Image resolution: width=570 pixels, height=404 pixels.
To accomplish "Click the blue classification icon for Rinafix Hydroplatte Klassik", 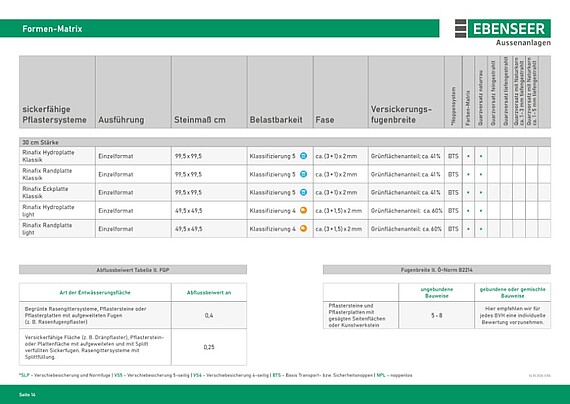I will 304,156.
